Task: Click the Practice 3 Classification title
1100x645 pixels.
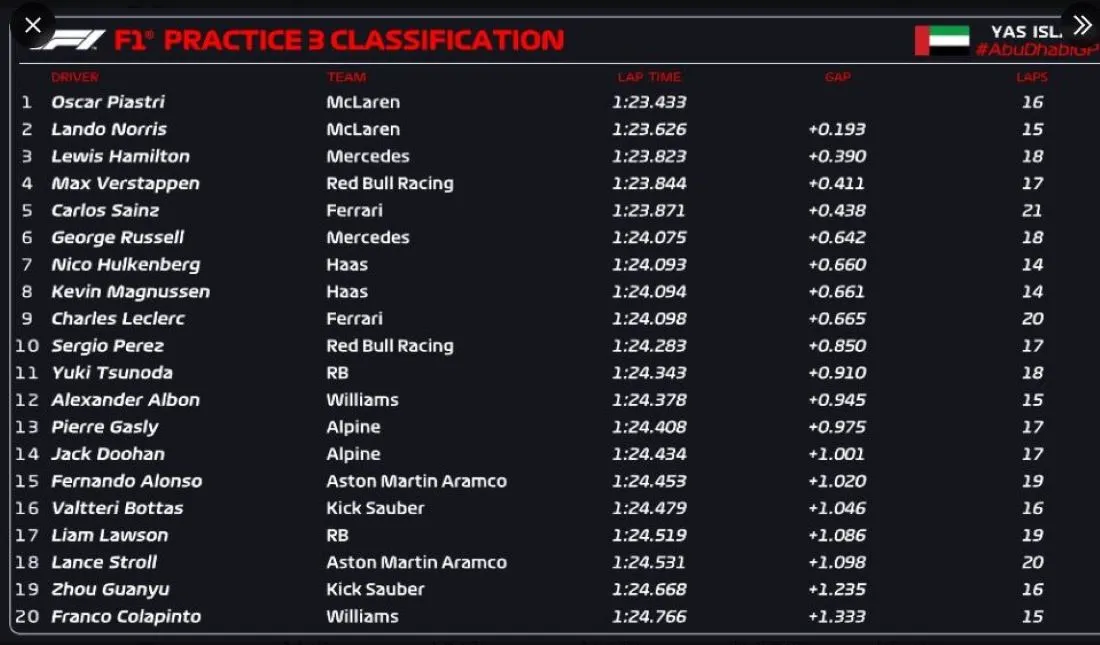Action: pos(339,40)
